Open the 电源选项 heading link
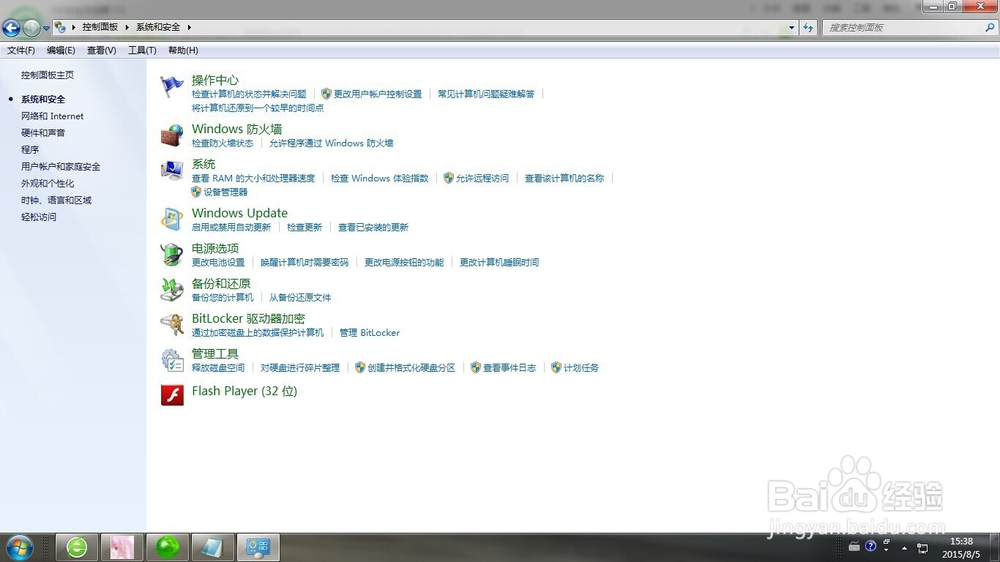Screen dimensions: 1000x562 click(215, 248)
